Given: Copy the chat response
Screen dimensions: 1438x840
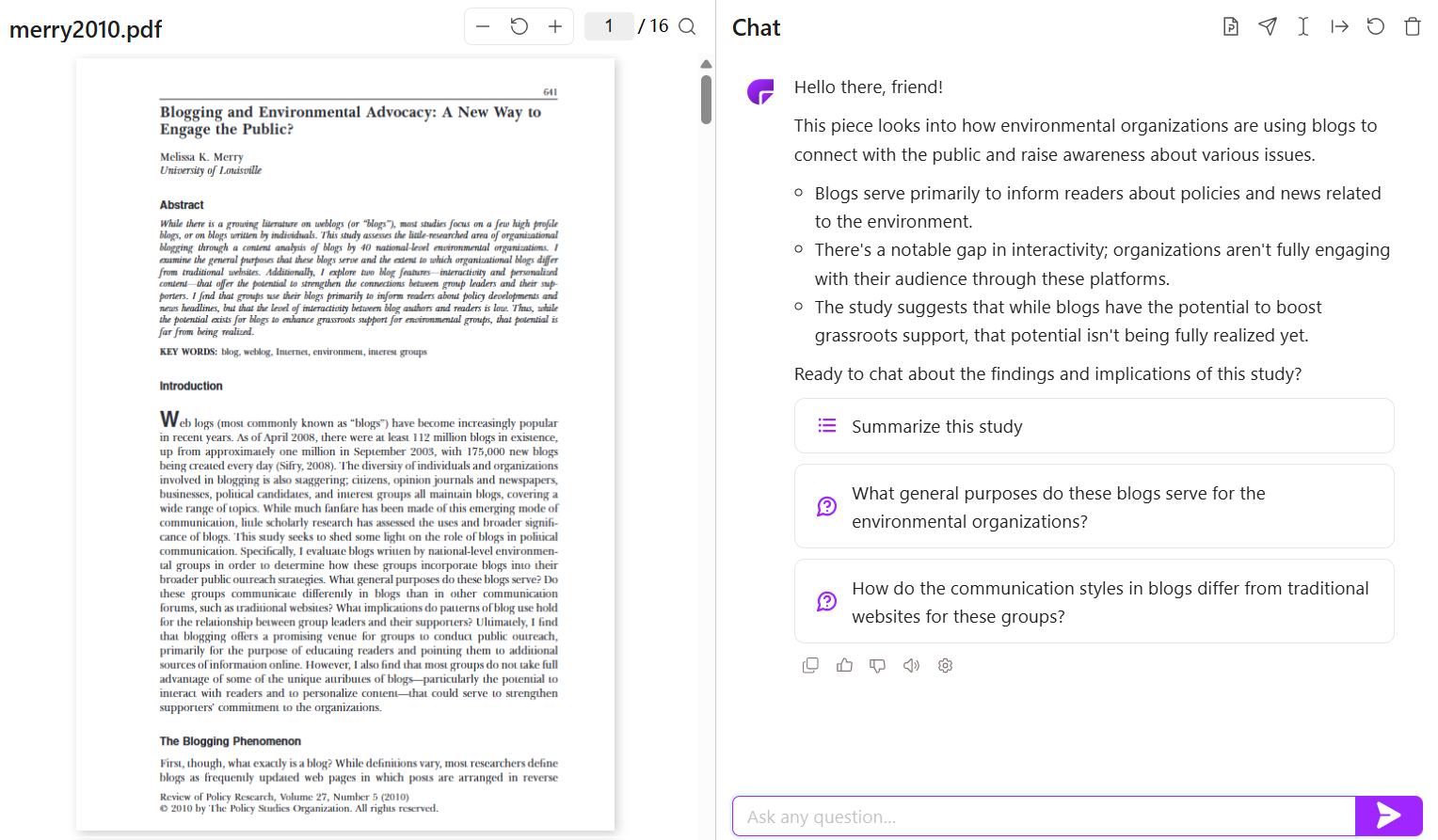Looking at the screenshot, I should 810,665.
